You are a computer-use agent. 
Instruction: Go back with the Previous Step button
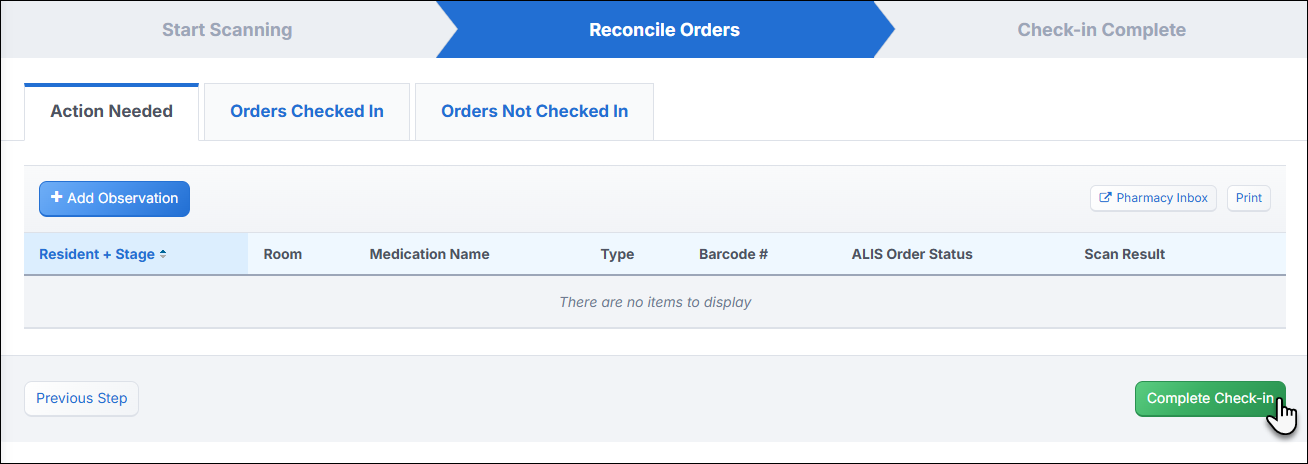tap(82, 398)
